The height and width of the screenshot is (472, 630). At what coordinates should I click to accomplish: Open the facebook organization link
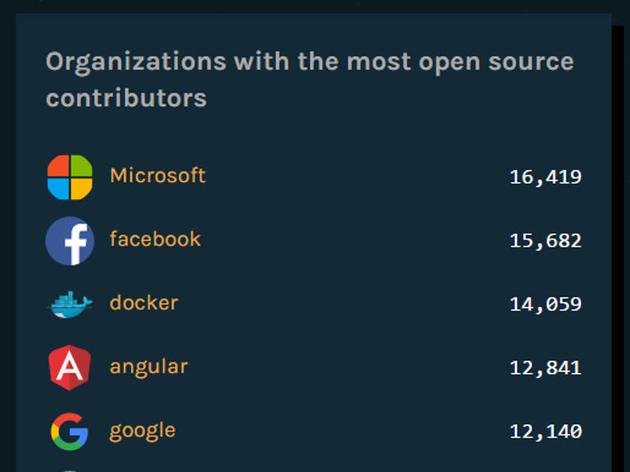click(155, 239)
